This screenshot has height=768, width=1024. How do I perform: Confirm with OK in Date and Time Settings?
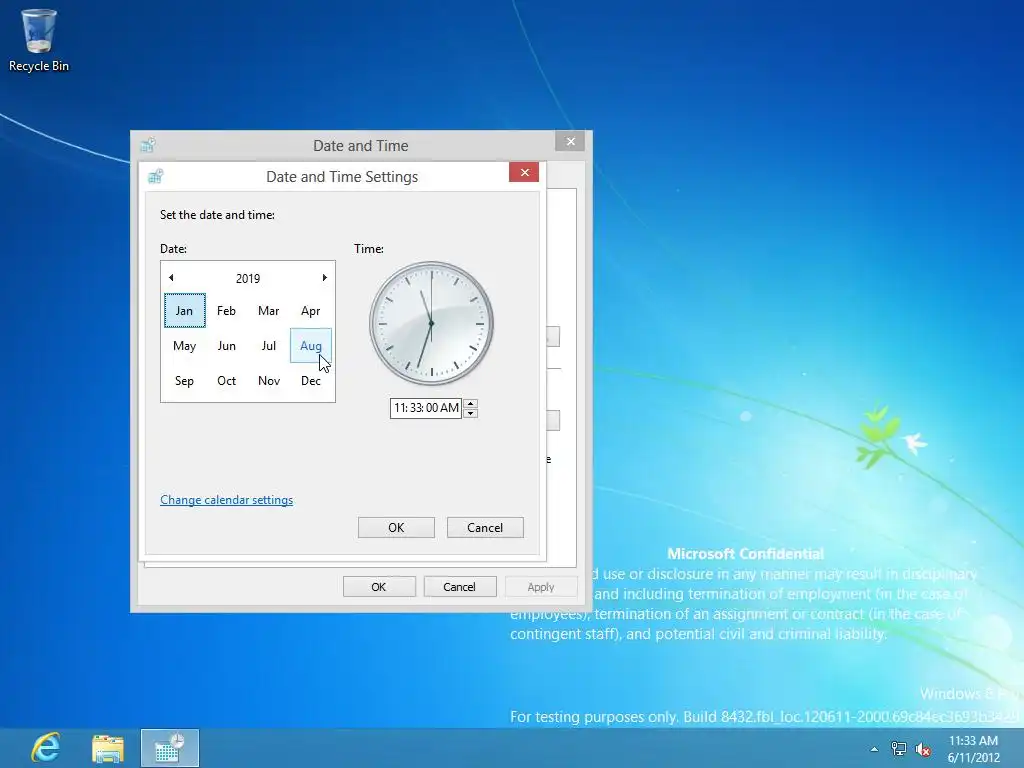click(396, 527)
